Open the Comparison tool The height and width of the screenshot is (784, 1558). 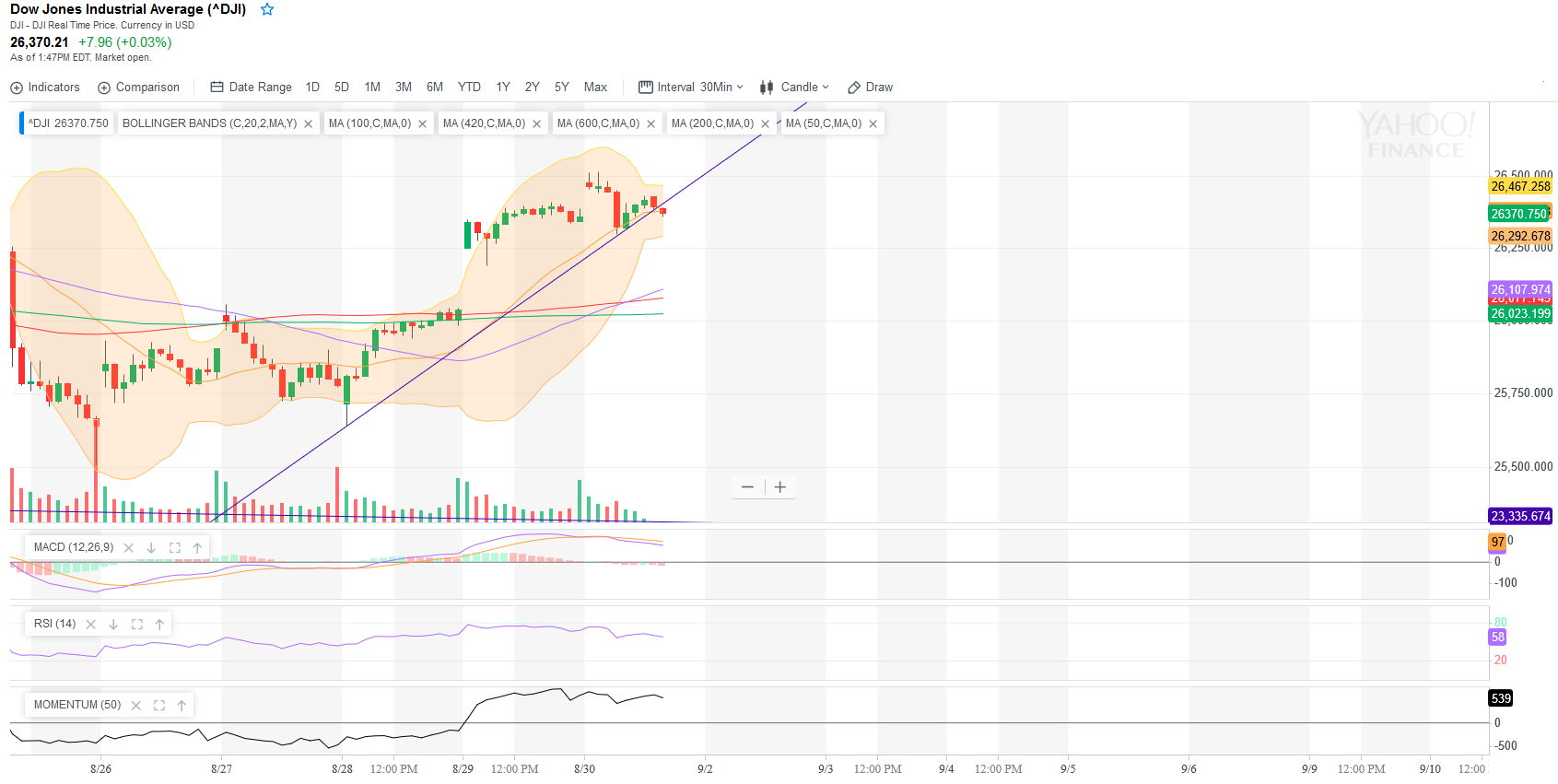[x=139, y=88]
